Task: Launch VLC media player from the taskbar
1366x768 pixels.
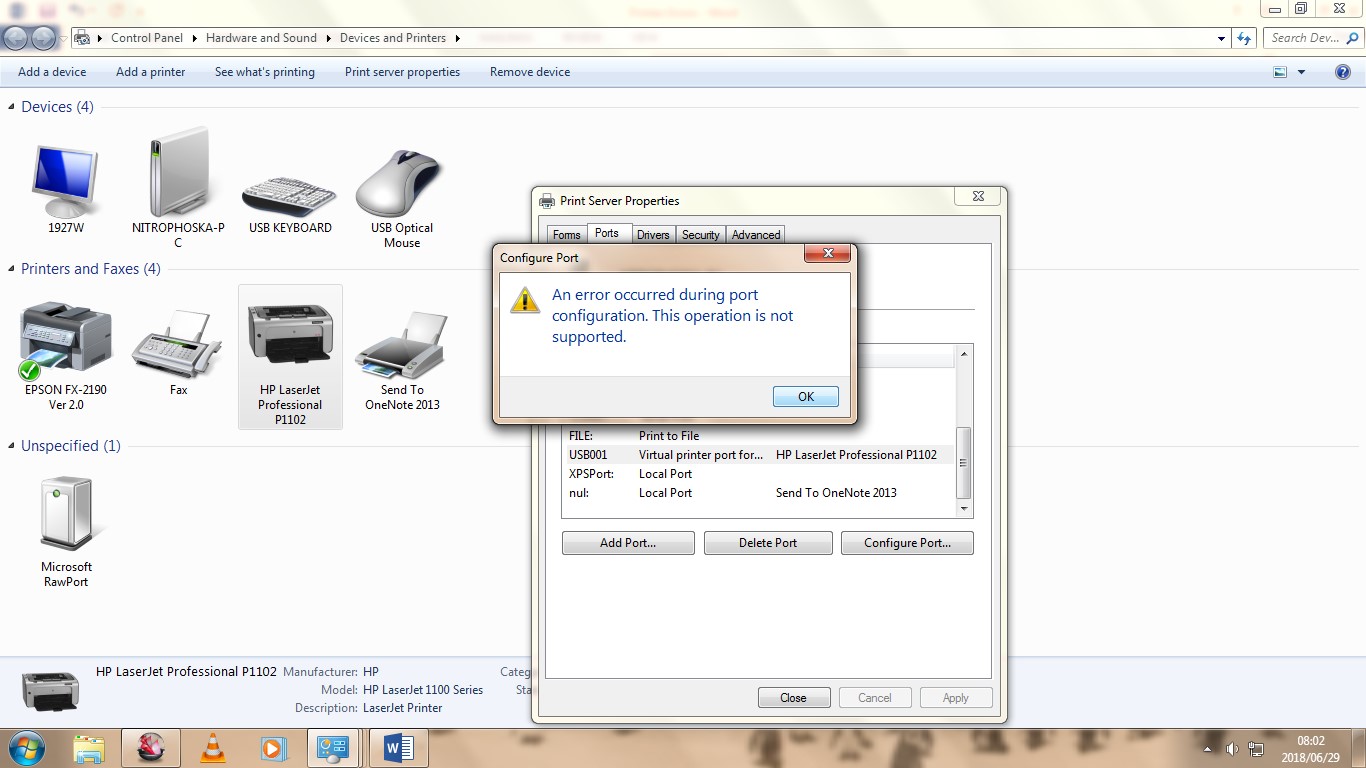Action: click(x=213, y=748)
